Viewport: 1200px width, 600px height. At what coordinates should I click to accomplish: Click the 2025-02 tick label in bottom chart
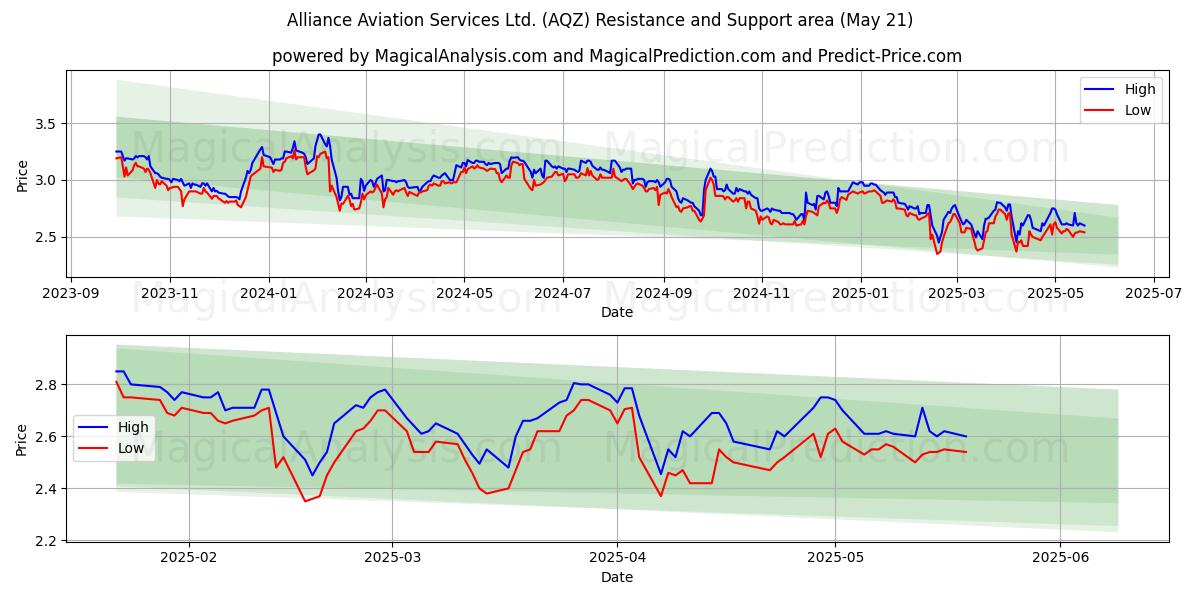(x=189, y=558)
